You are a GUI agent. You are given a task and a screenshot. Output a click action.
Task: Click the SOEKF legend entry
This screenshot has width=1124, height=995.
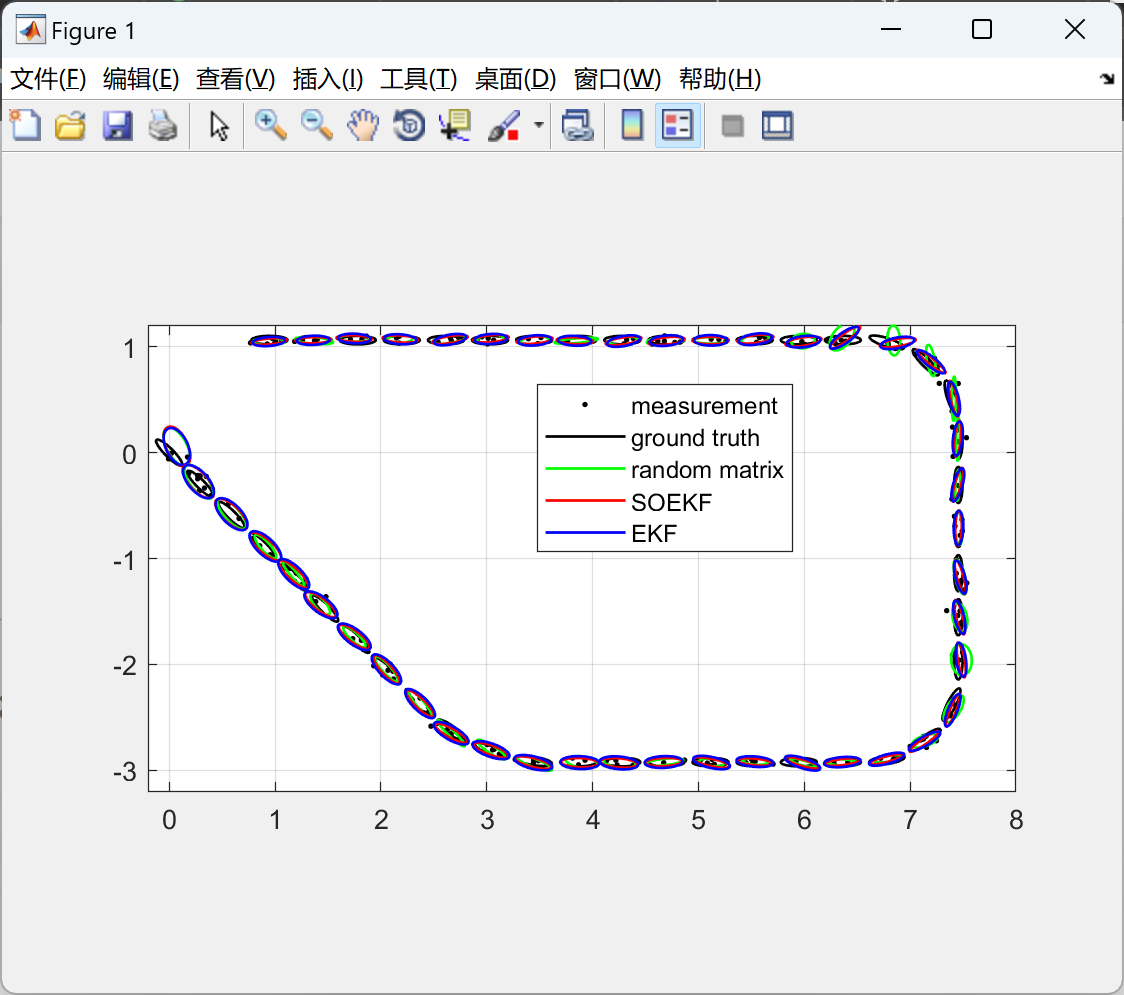671,502
